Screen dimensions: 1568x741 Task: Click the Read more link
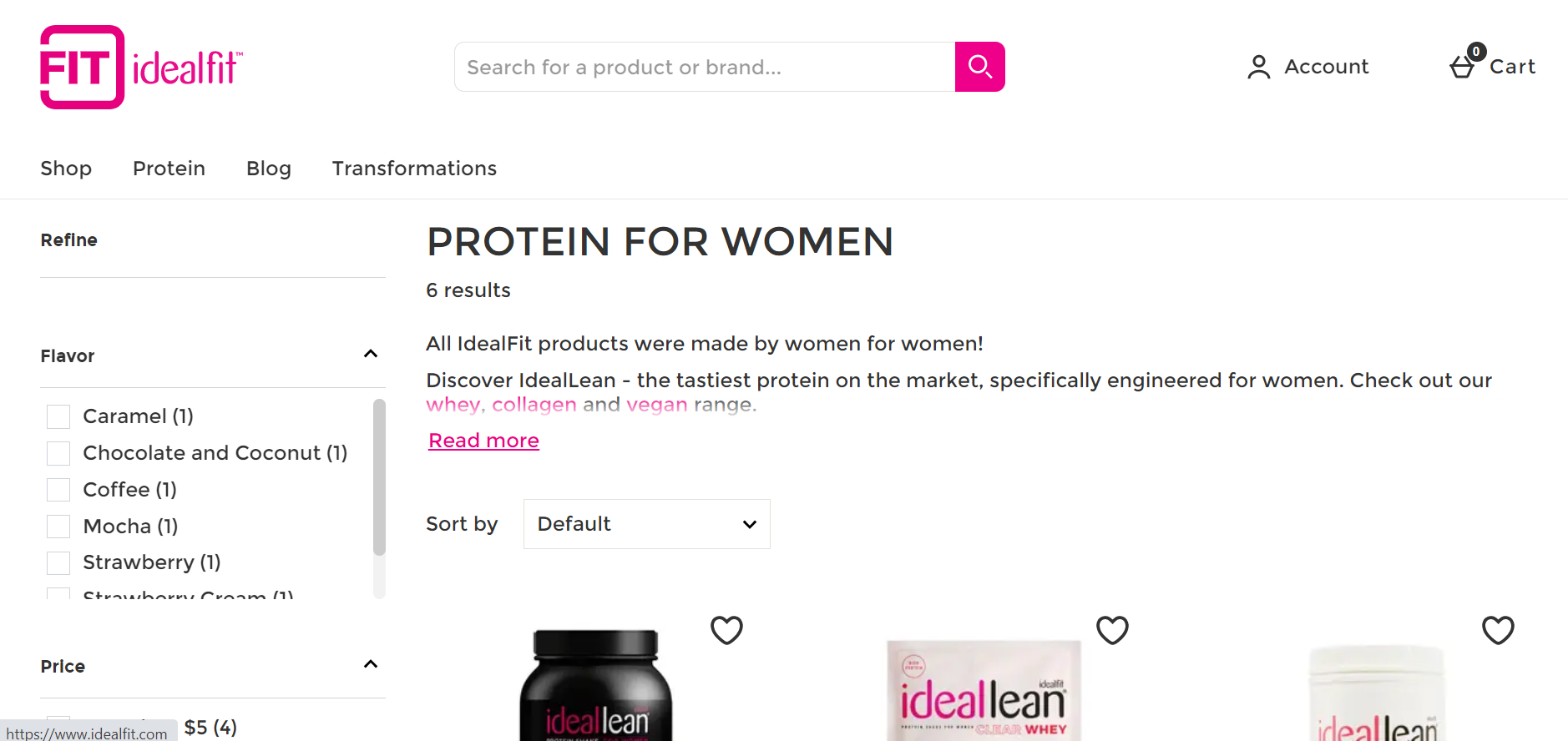pyautogui.click(x=483, y=441)
